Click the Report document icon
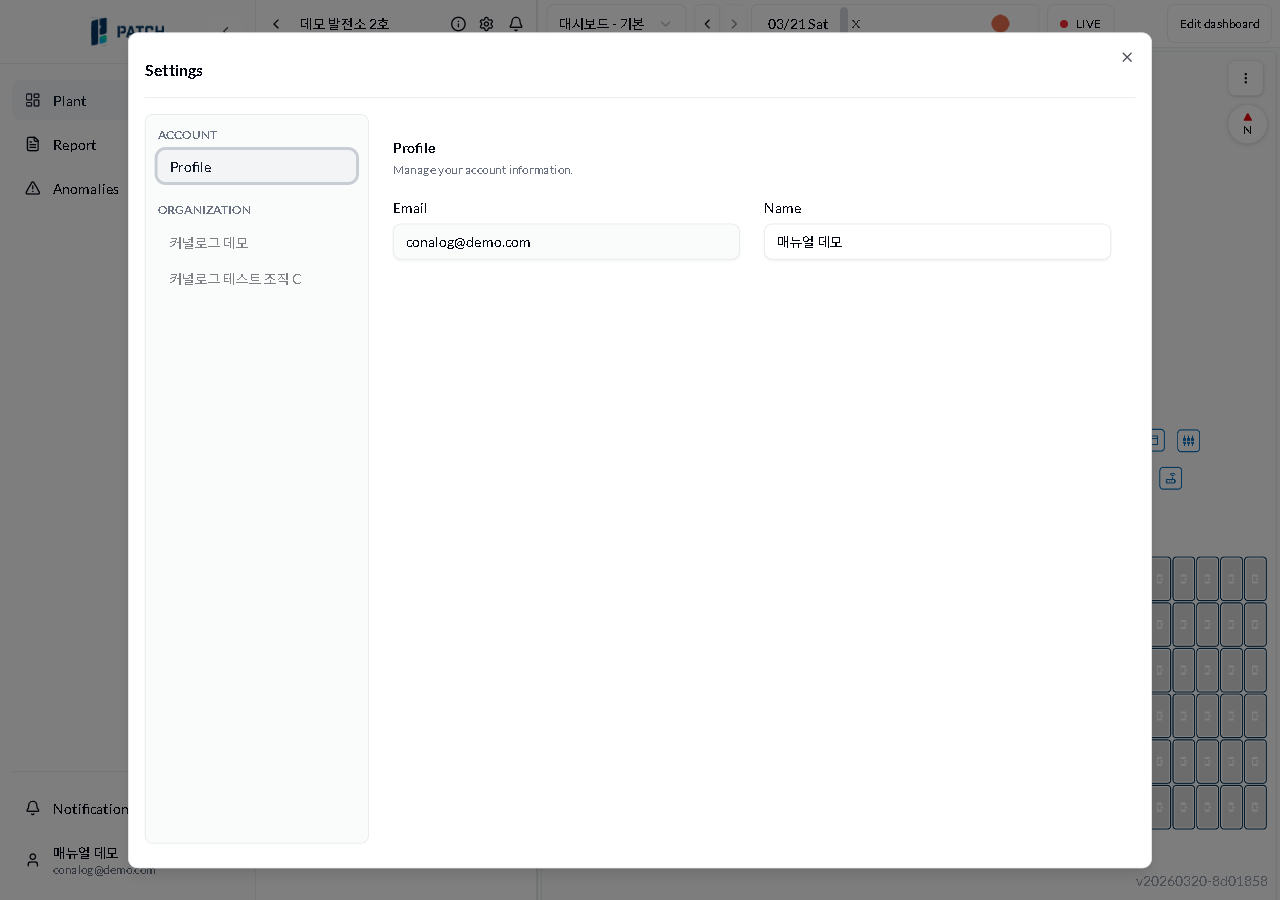The height and width of the screenshot is (900, 1280). tap(33, 144)
